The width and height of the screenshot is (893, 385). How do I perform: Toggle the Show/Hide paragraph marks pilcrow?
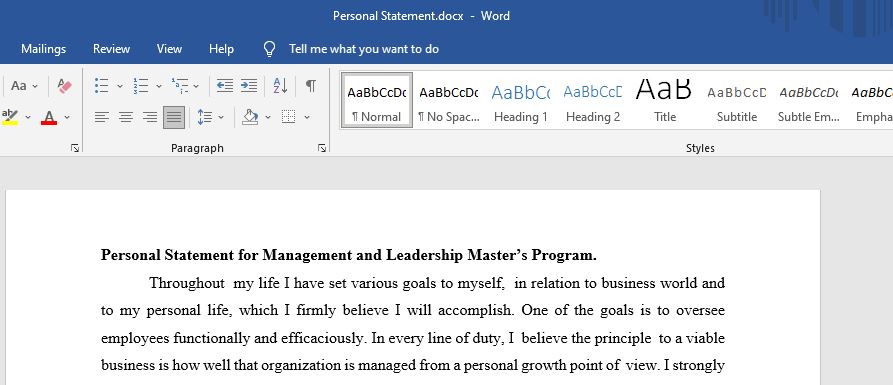pos(310,86)
